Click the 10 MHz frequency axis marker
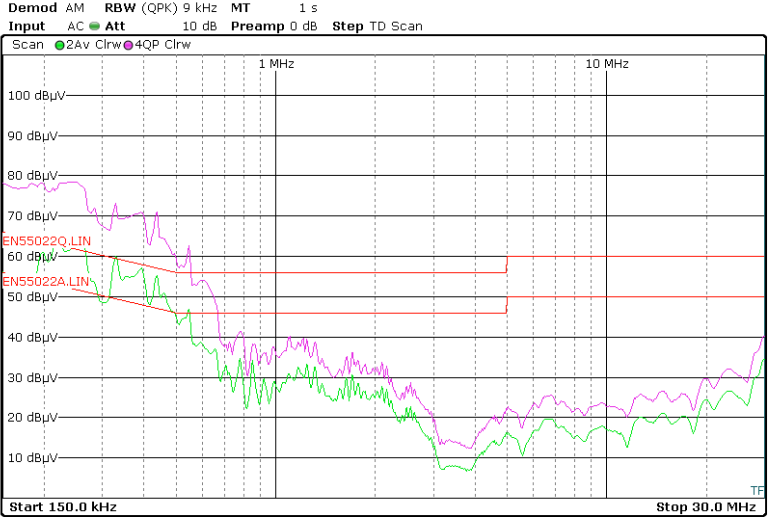Image resolution: width=768 pixels, height=517 pixels. click(606, 63)
